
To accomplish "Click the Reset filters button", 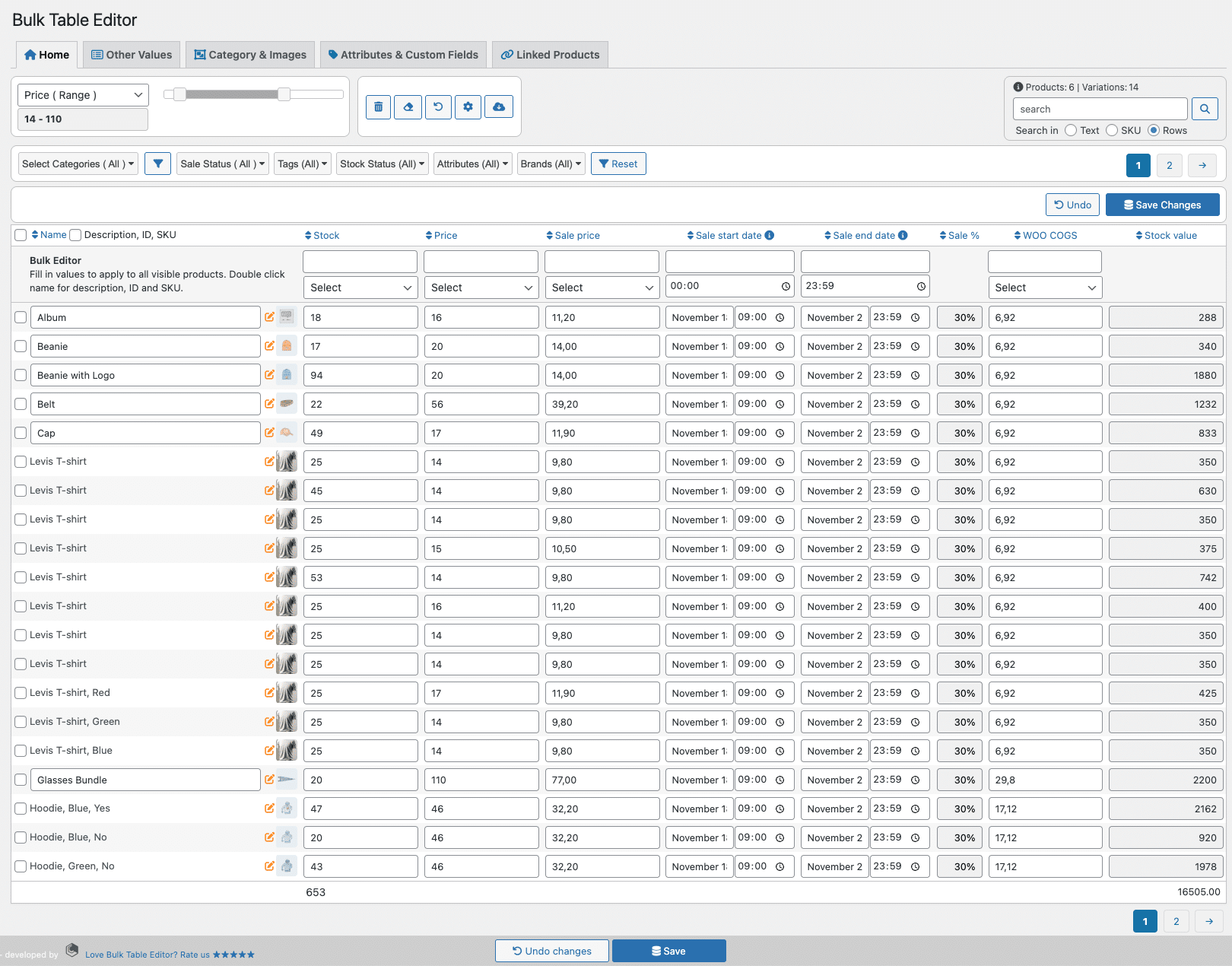I will tap(618, 164).
